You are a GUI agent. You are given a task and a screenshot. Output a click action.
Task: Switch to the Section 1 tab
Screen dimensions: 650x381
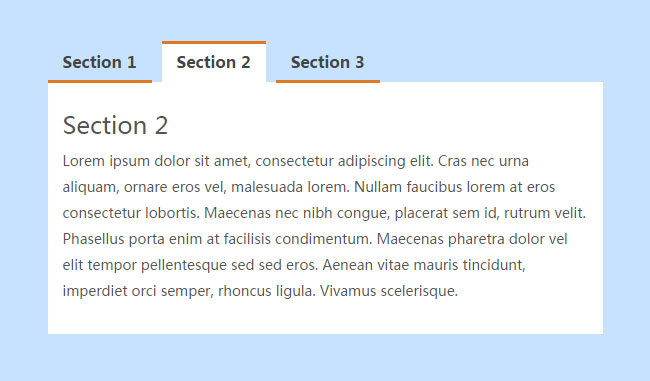click(x=99, y=62)
